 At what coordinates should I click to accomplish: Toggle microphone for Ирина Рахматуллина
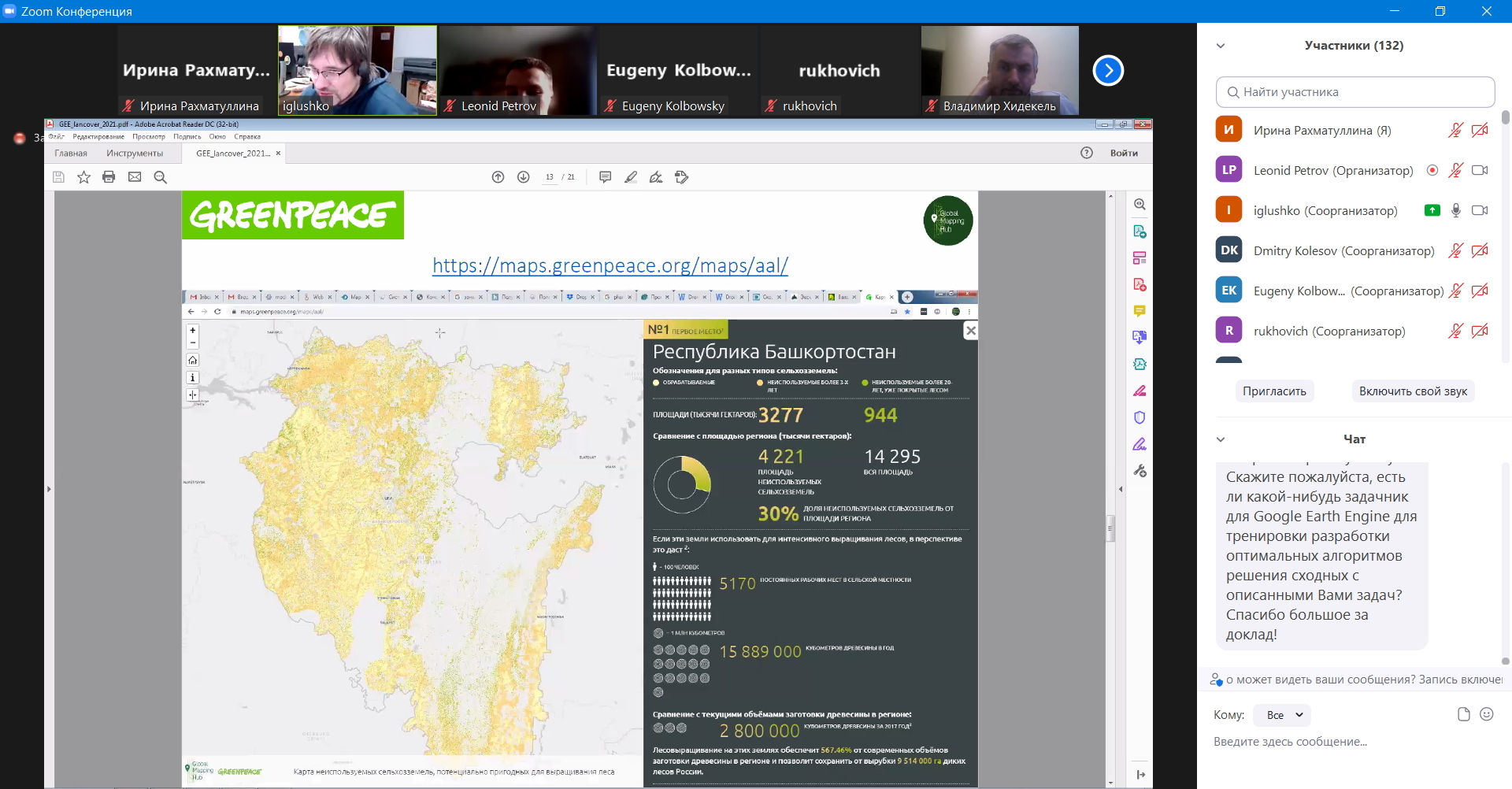[1455, 130]
